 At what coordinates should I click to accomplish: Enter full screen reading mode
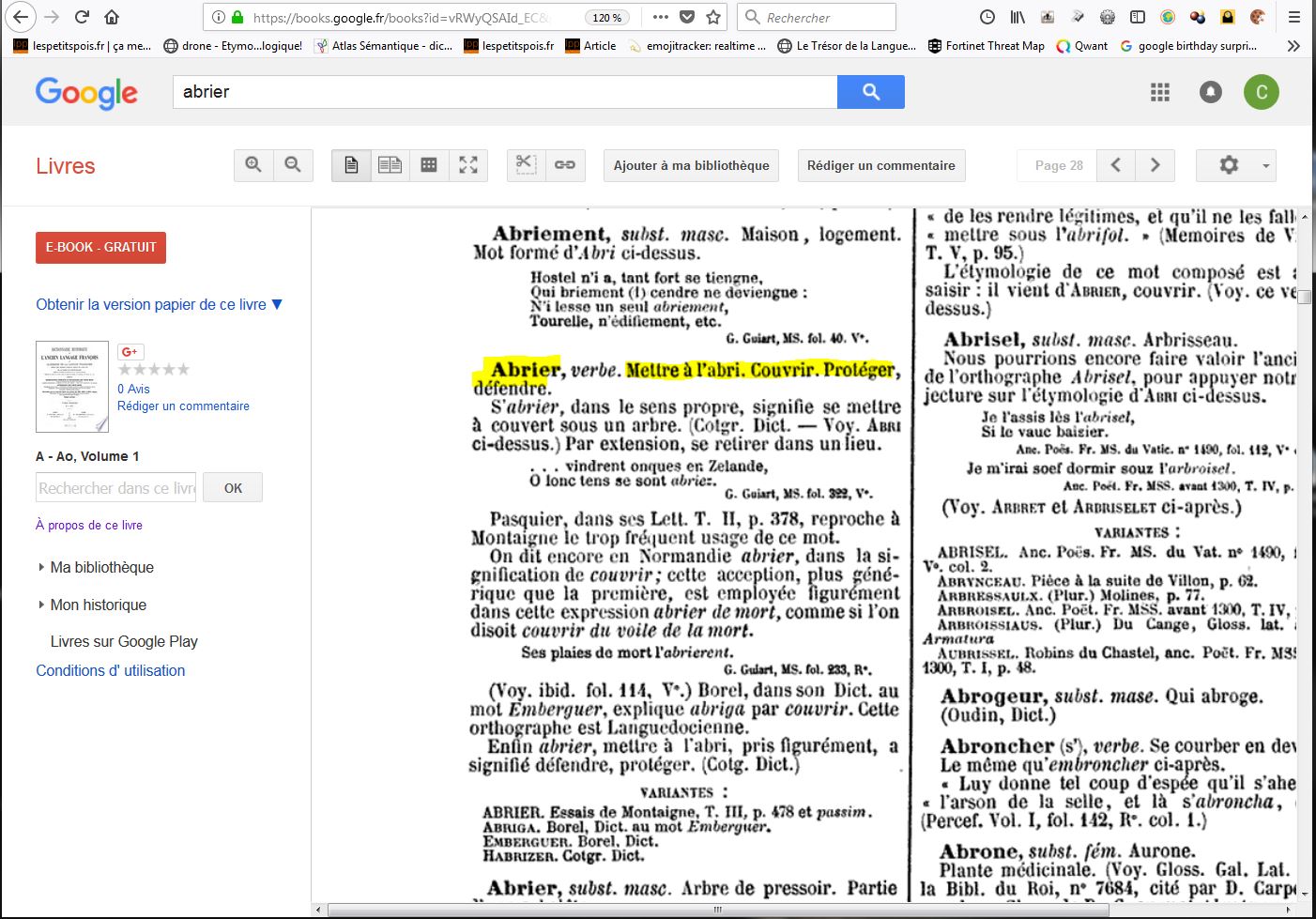468,165
